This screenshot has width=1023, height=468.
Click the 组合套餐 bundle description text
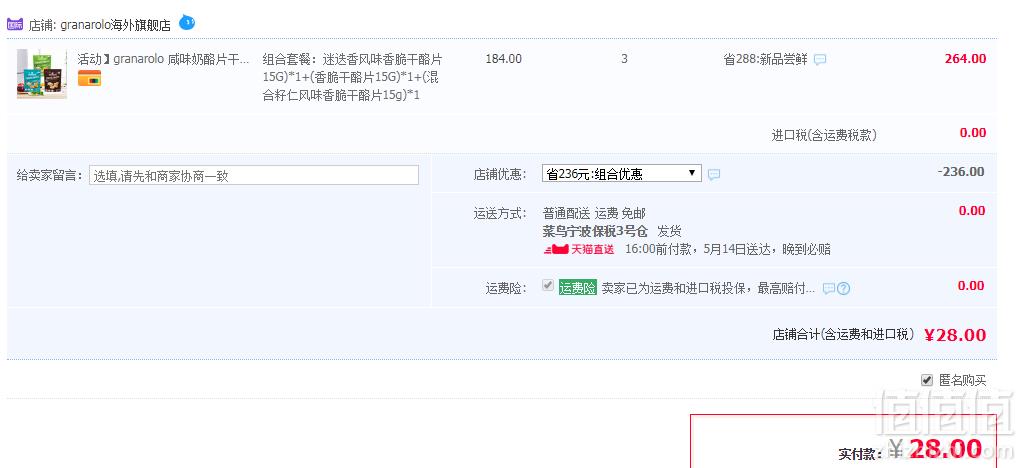pyautogui.click(x=352, y=77)
